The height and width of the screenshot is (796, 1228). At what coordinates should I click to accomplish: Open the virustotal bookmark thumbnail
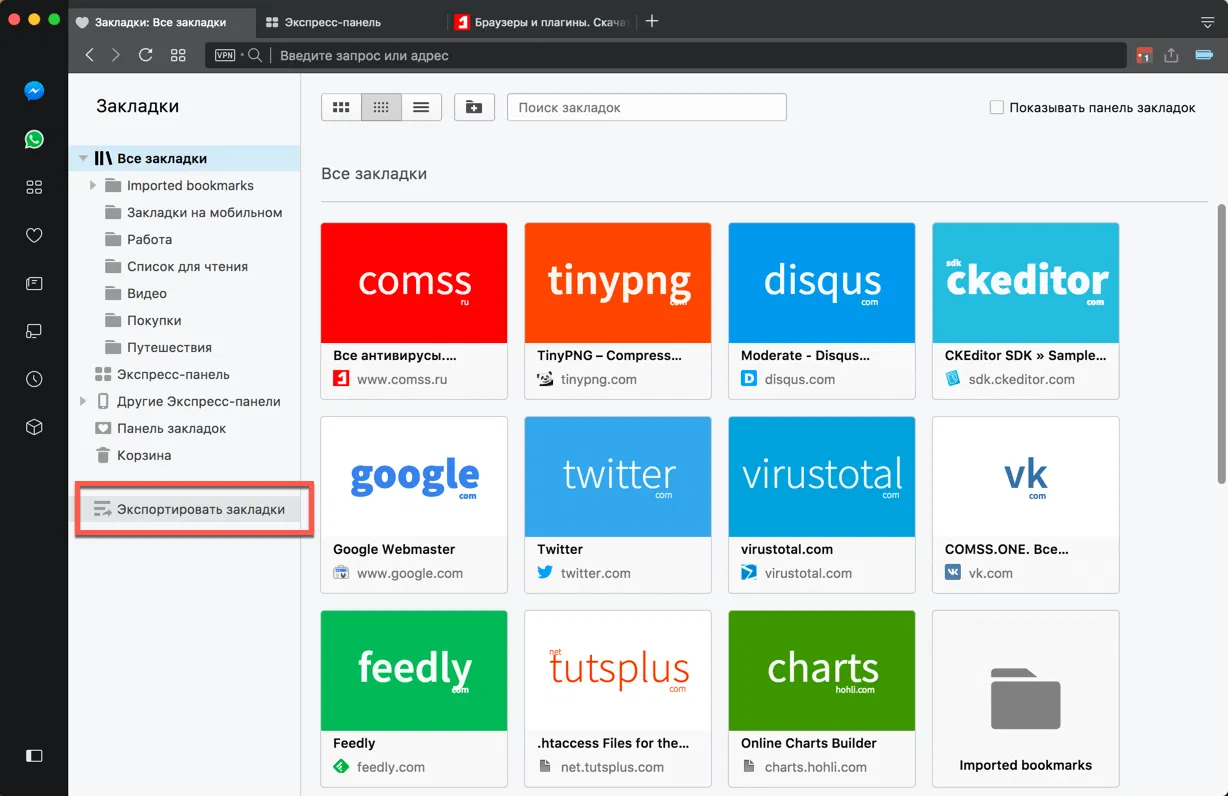tap(822, 477)
